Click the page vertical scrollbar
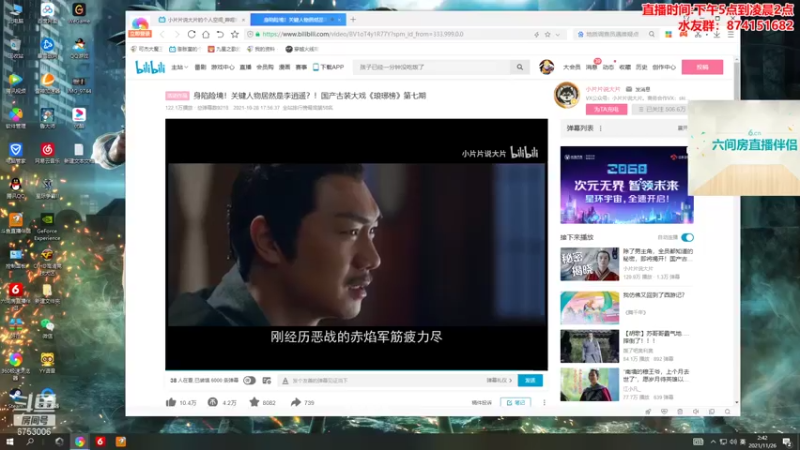 [x=736, y=231]
